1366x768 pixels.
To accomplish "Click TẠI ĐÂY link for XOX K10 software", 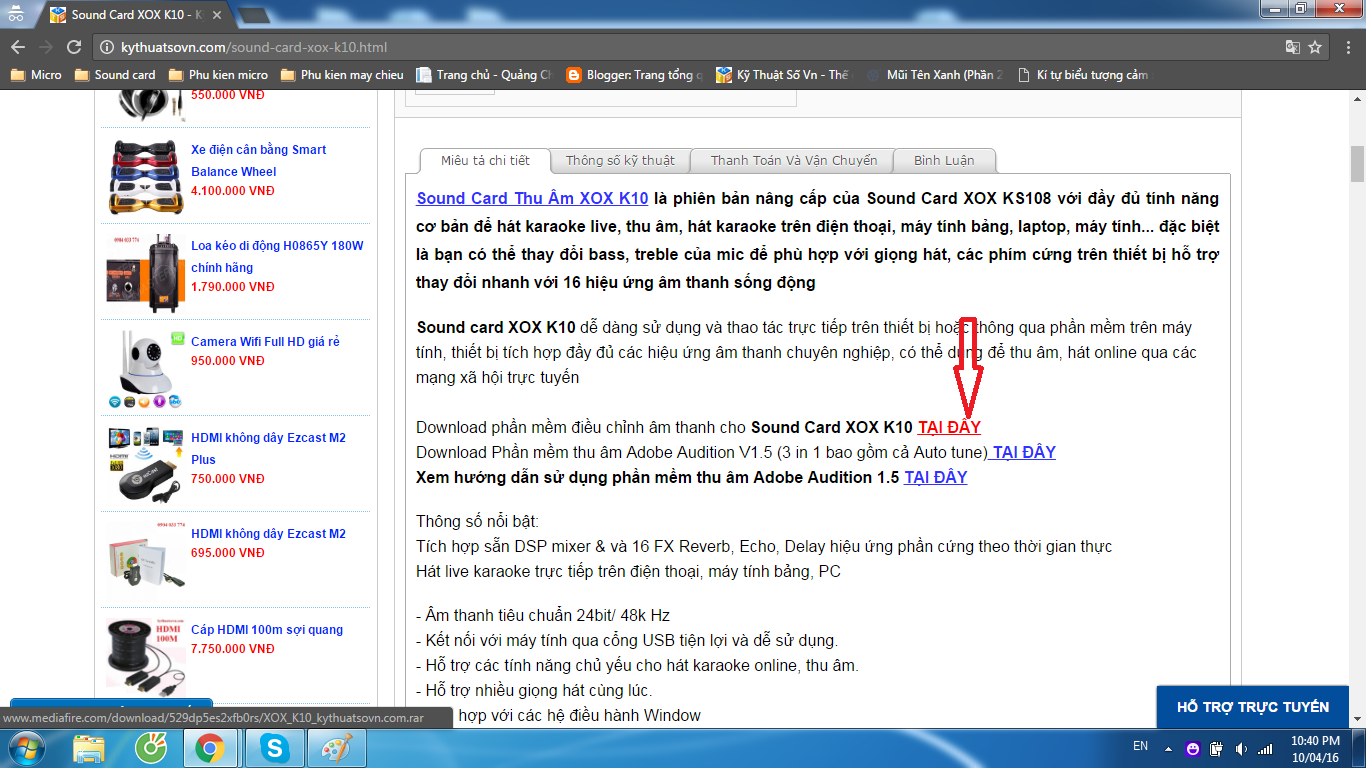I will coord(949,427).
